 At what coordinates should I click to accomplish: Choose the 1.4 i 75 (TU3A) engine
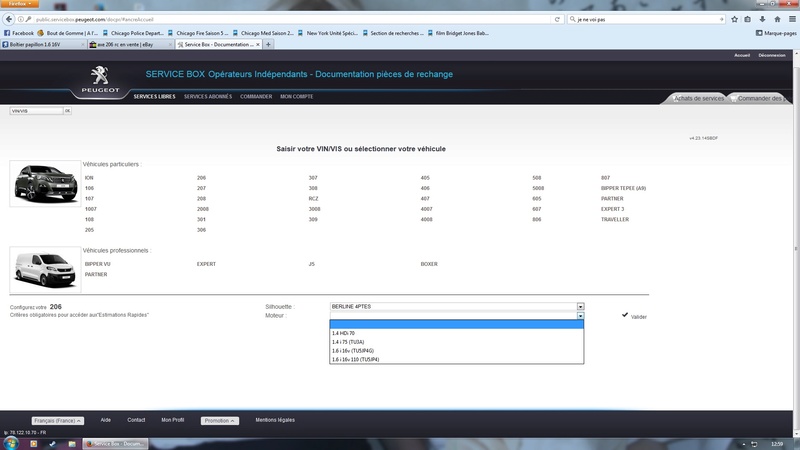point(457,342)
